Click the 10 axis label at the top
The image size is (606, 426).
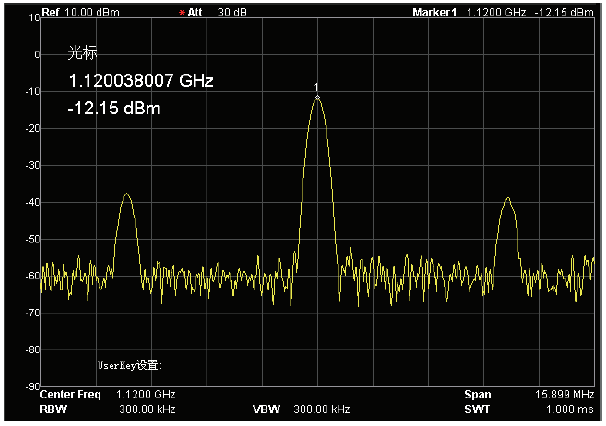coord(35,18)
